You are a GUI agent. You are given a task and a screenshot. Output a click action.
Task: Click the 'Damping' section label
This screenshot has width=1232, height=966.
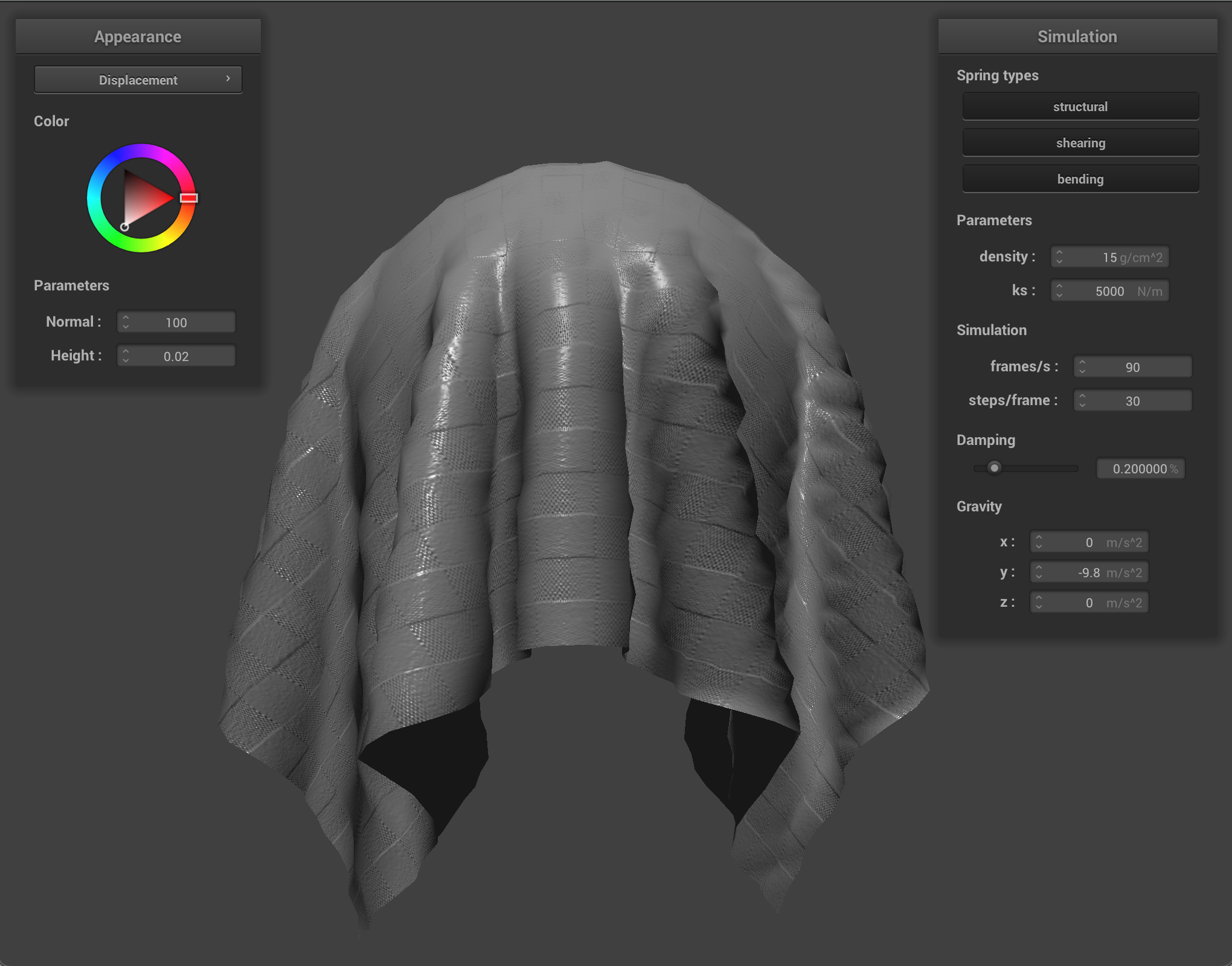click(986, 440)
